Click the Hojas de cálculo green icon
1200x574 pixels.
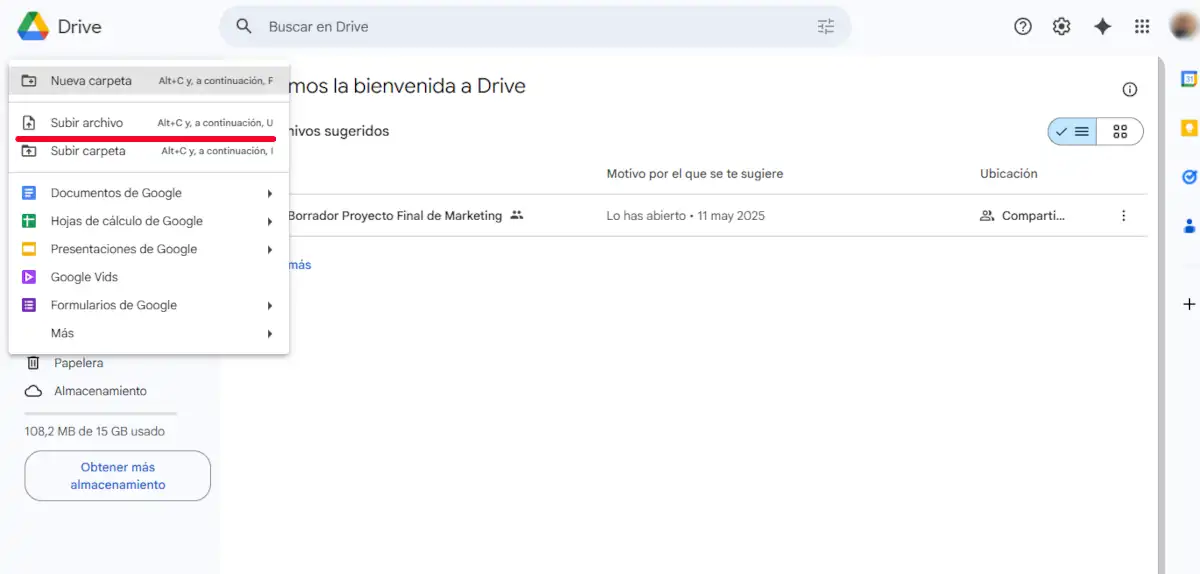(x=29, y=221)
